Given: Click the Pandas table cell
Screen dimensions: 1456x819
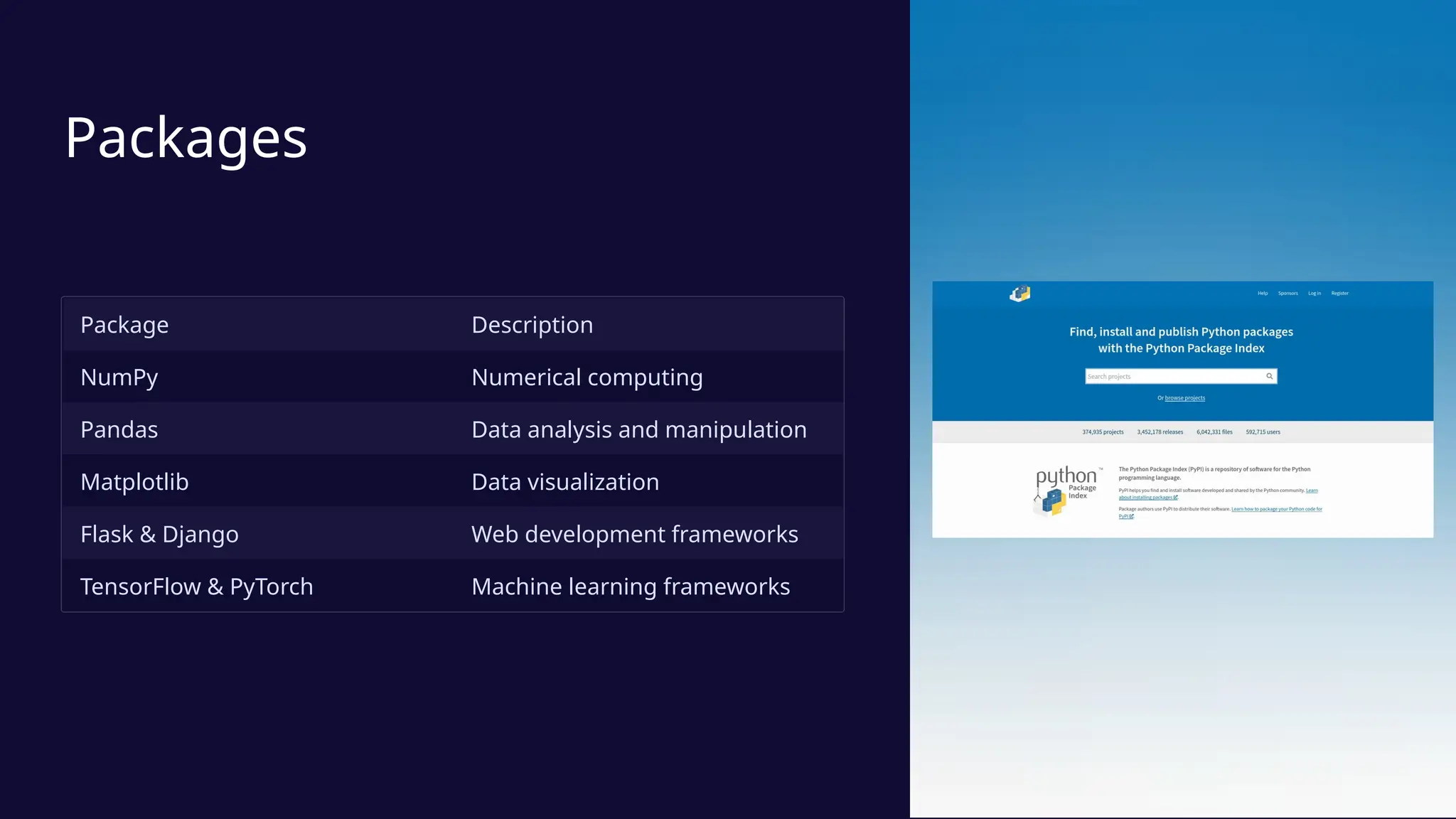Looking at the screenshot, I should pyautogui.click(x=119, y=429).
